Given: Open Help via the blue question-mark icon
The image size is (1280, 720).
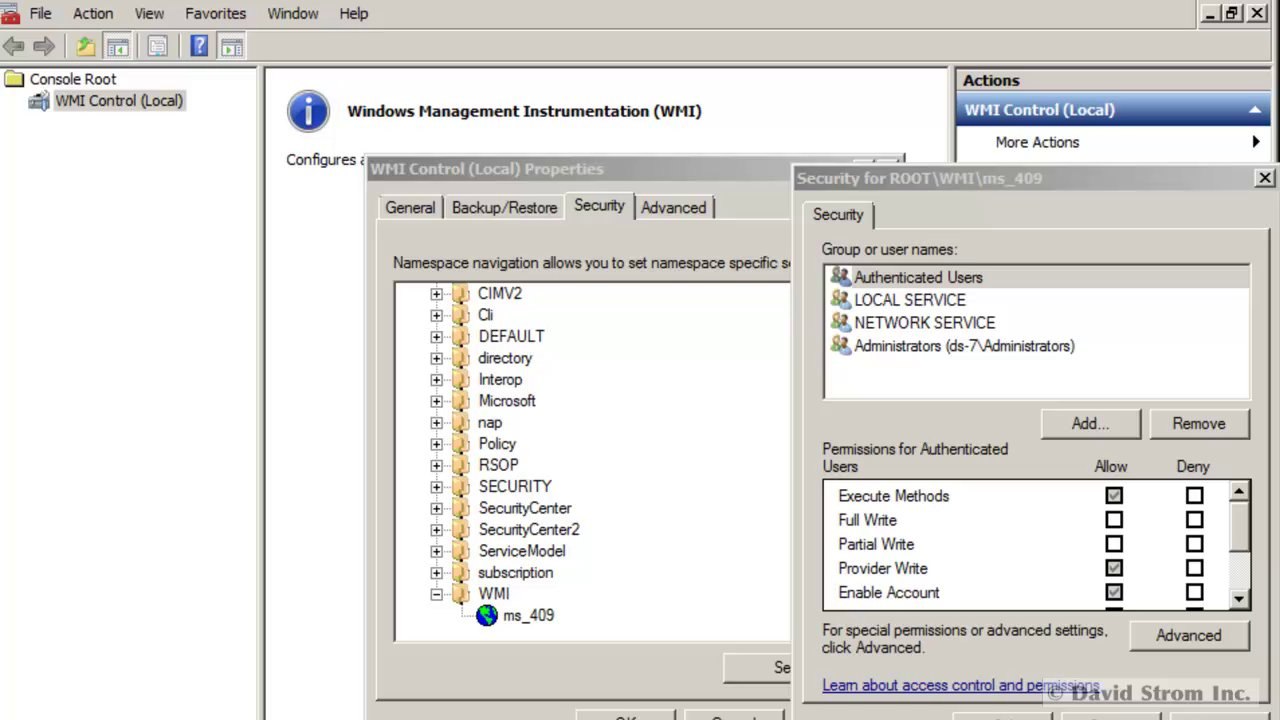Looking at the screenshot, I should click(199, 46).
